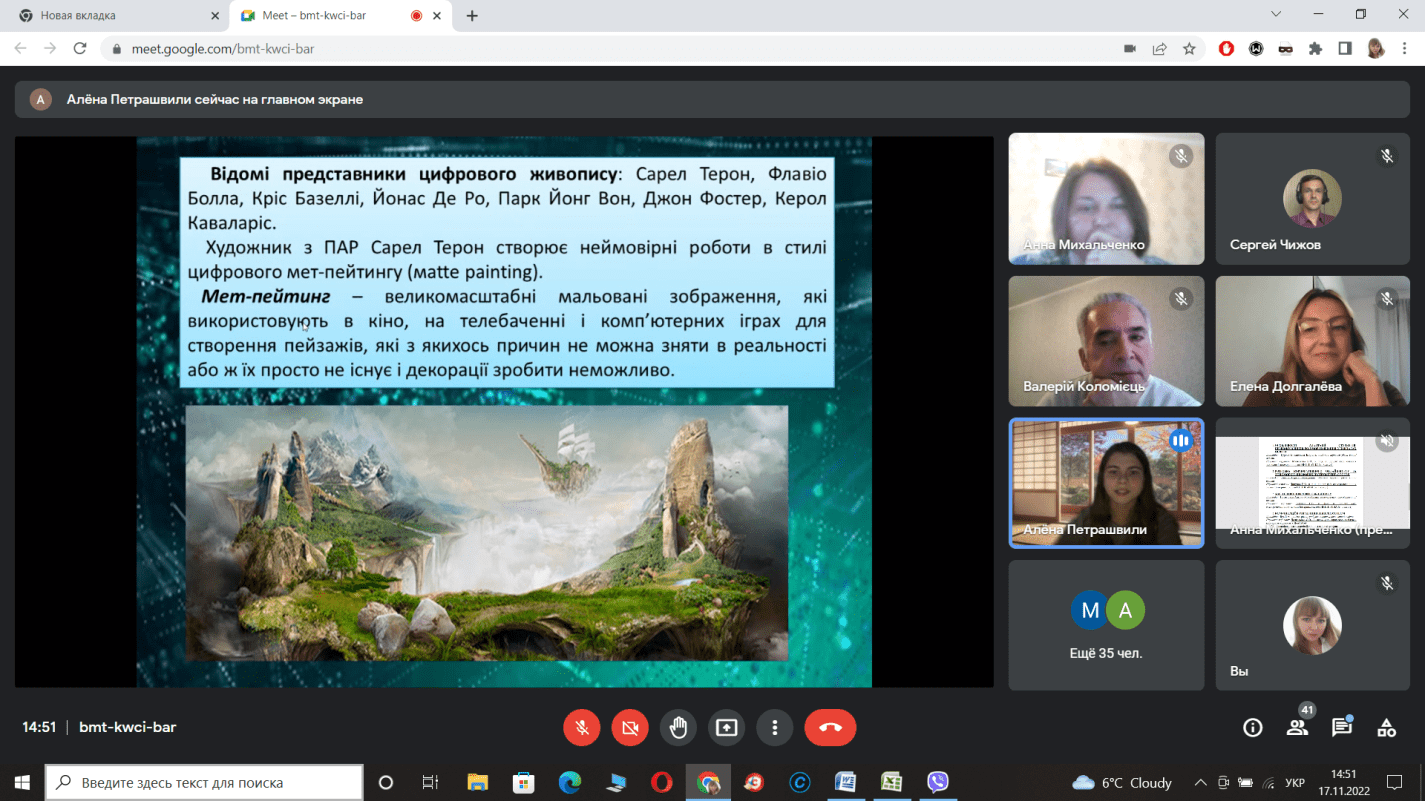Toggle Chrome side panel
Image resolution: width=1425 pixels, height=801 pixels.
point(1345,48)
